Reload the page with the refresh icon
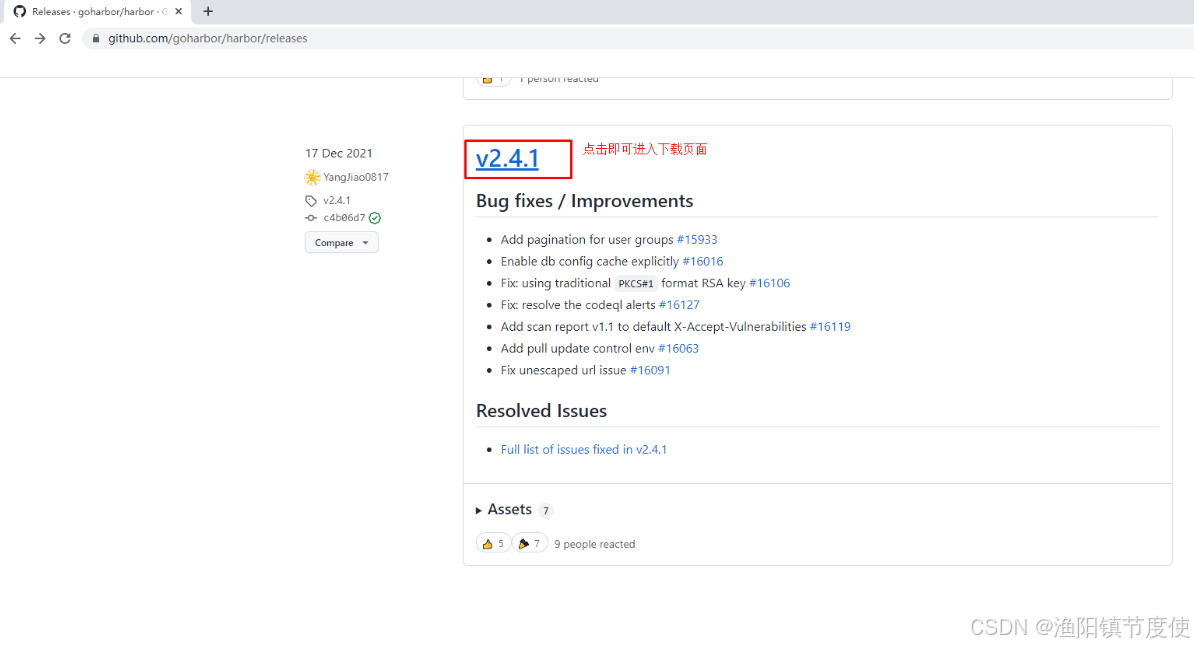Screen dimensions: 1194x647 [65, 38]
